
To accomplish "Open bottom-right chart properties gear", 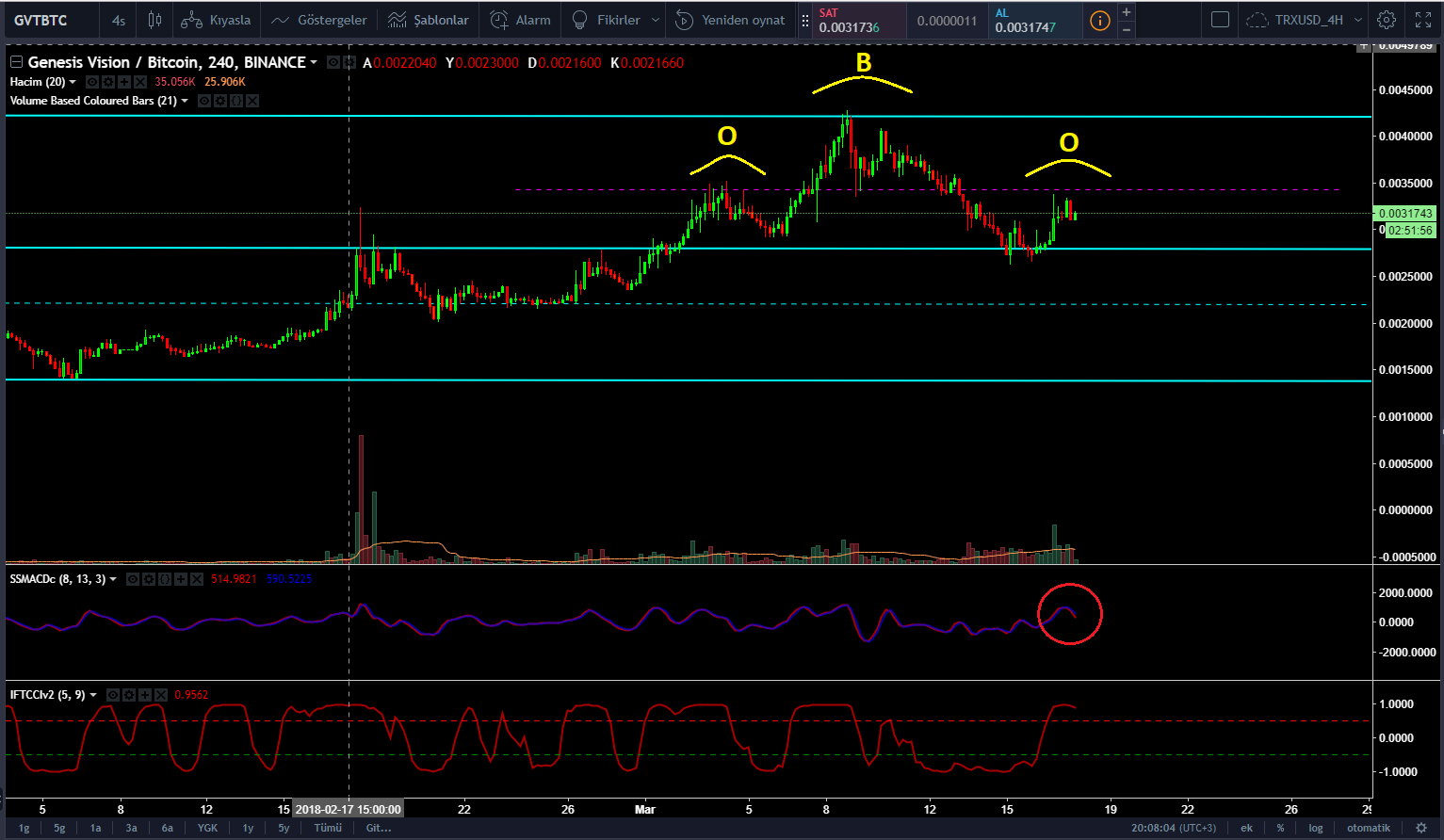I will 1421,828.
